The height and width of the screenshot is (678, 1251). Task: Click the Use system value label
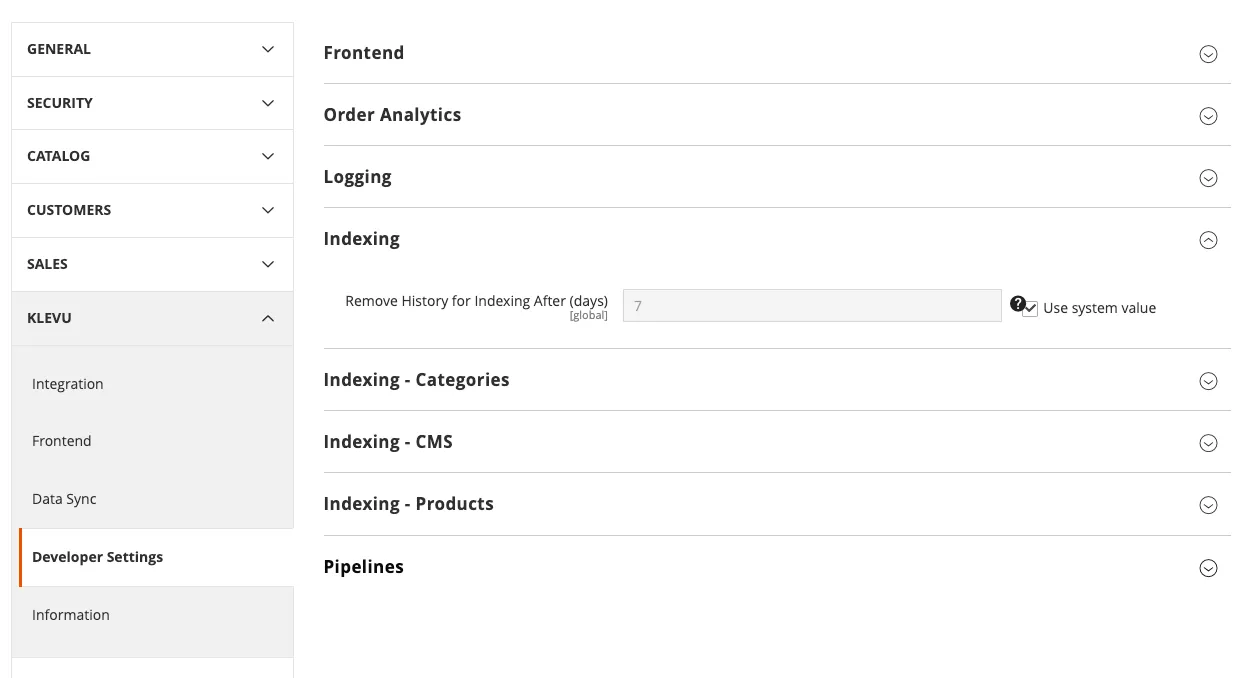coord(1099,309)
